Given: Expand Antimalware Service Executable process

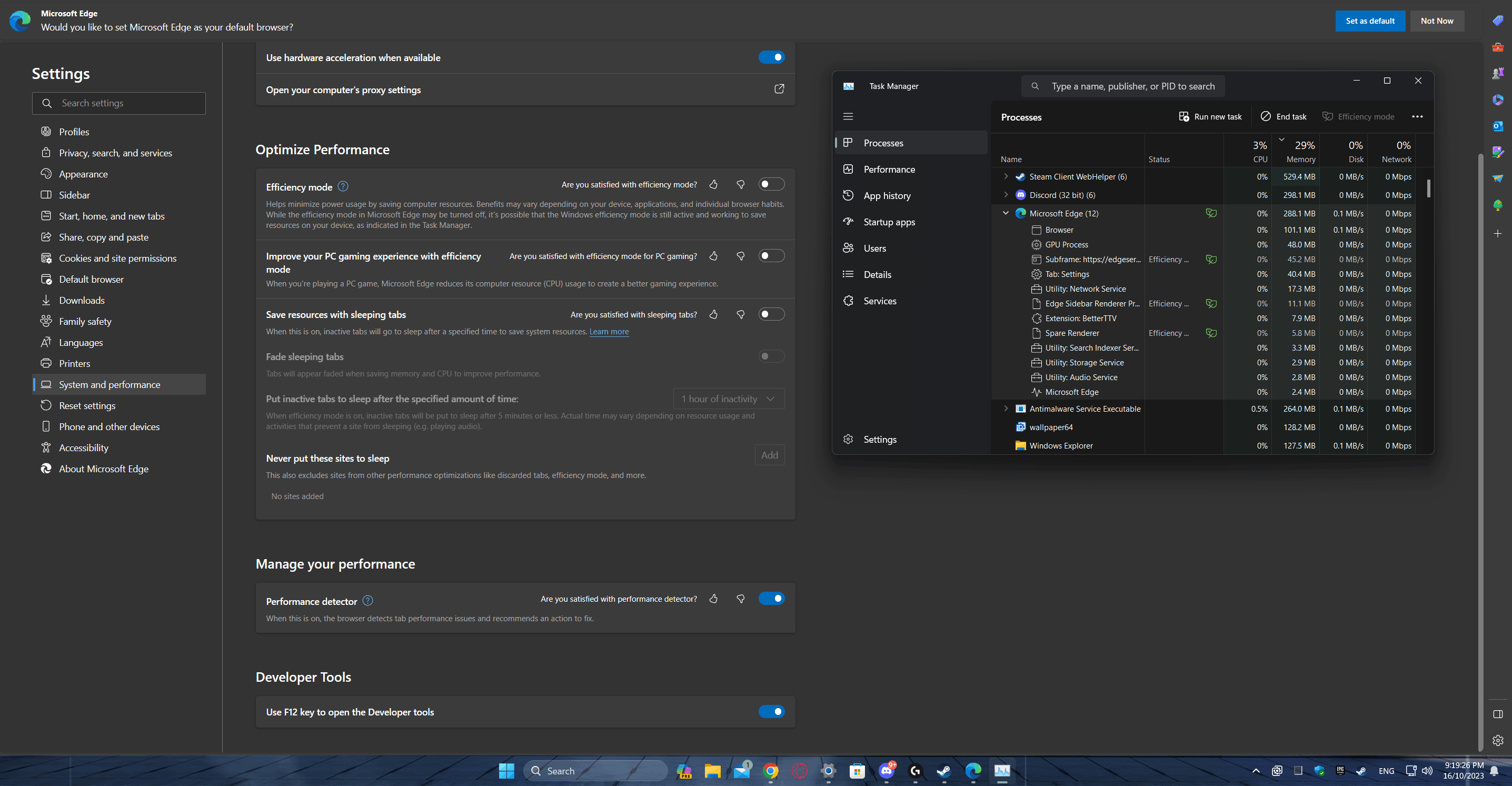Looking at the screenshot, I should [1006, 409].
